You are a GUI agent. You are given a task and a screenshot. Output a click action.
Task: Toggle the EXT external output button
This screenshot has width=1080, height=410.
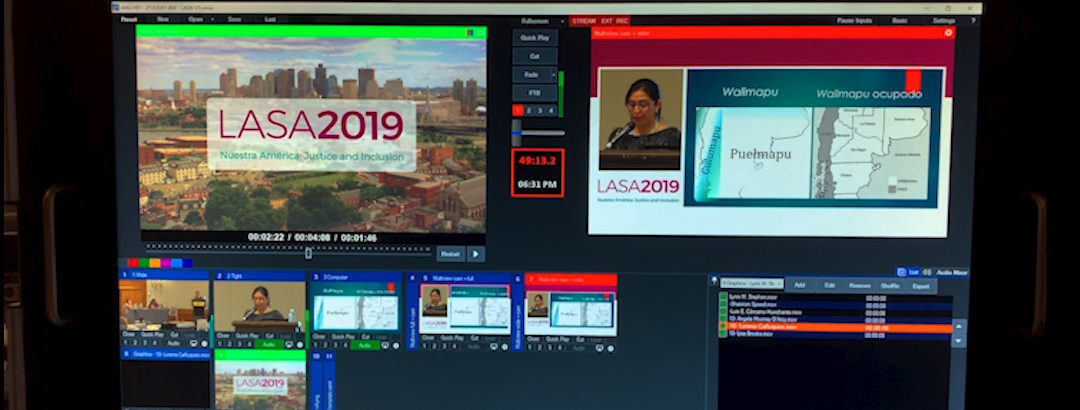point(607,21)
